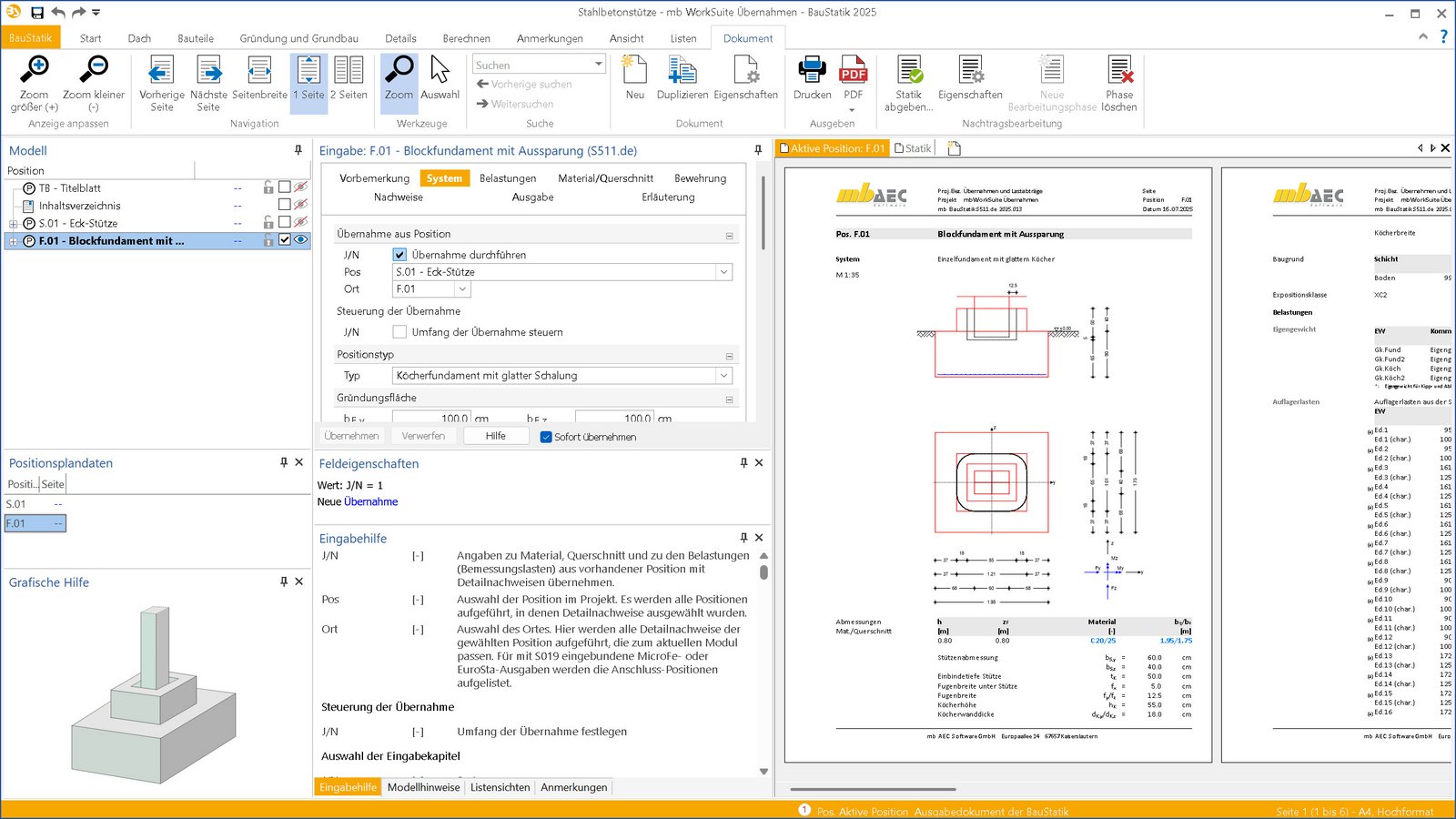Click the document preview horizontal scrollbar
1456x819 pixels.
(x=873, y=789)
